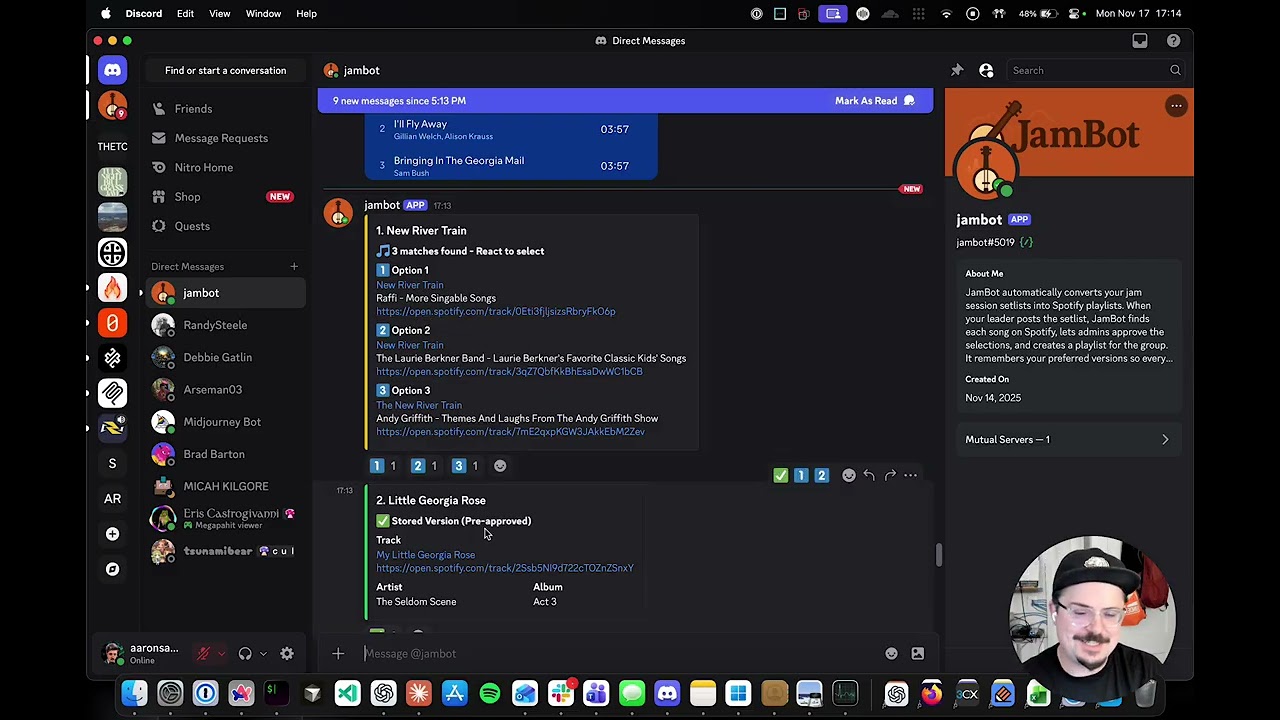Open Edit menu in menu bar
The width and height of the screenshot is (1280, 720).
185,14
